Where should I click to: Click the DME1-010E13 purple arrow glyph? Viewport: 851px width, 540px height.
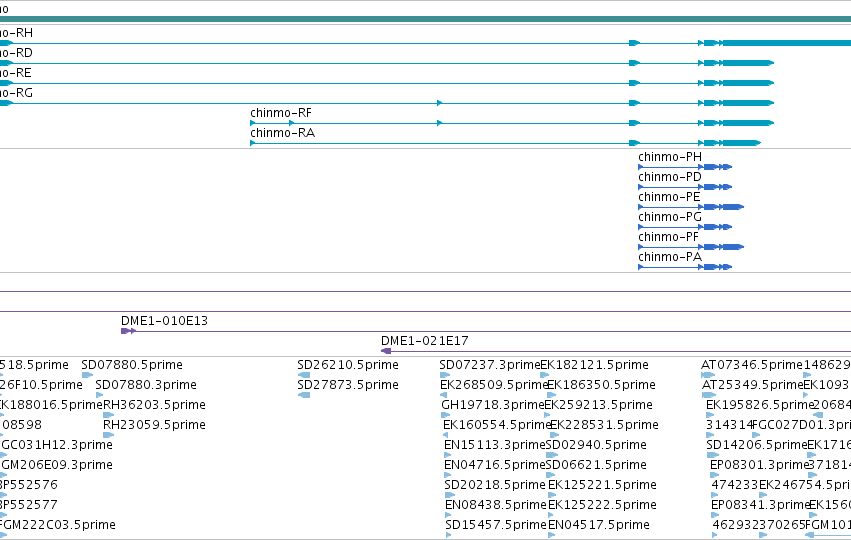[128, 331]
